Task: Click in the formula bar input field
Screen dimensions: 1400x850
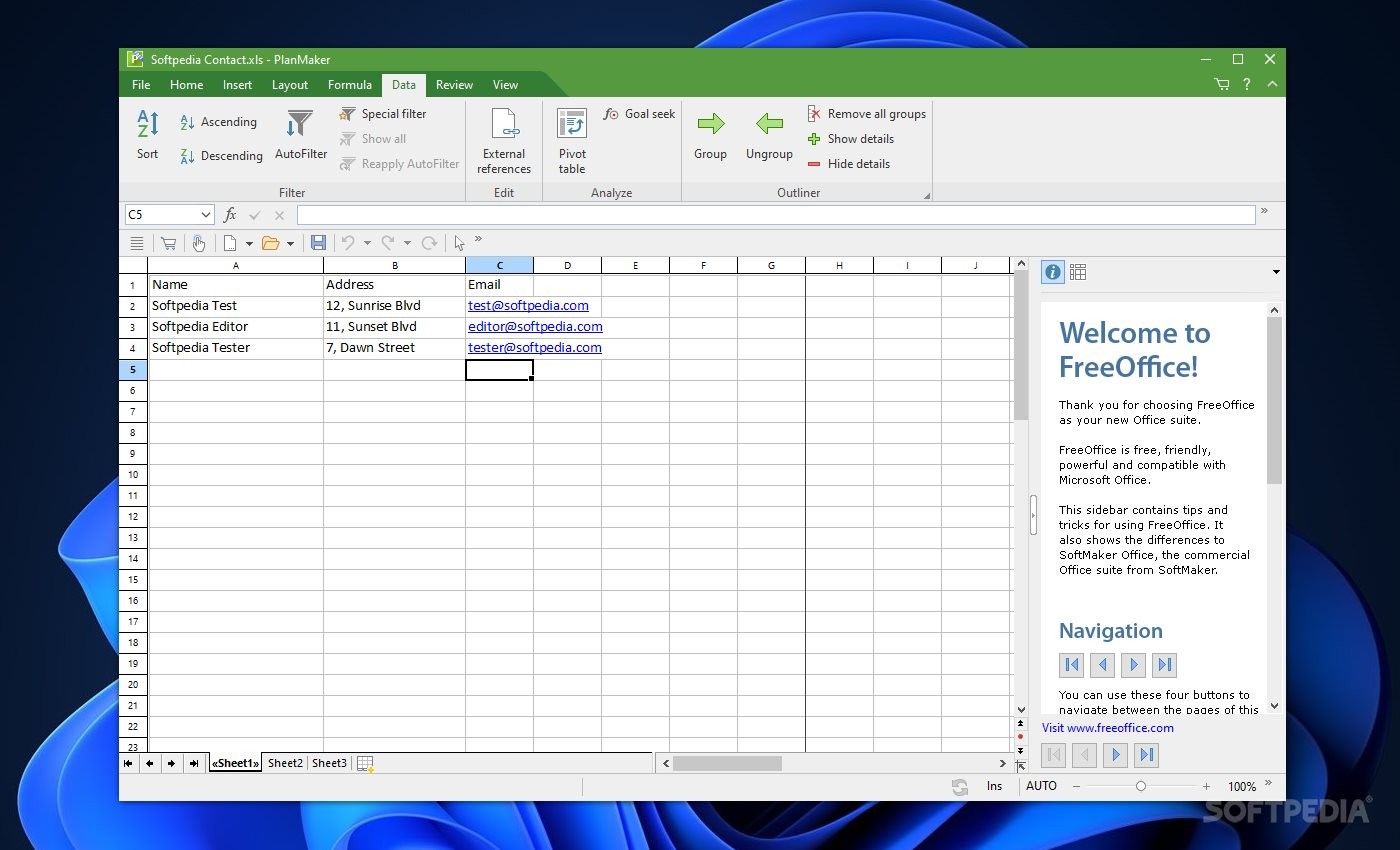Action: point(776,215)
